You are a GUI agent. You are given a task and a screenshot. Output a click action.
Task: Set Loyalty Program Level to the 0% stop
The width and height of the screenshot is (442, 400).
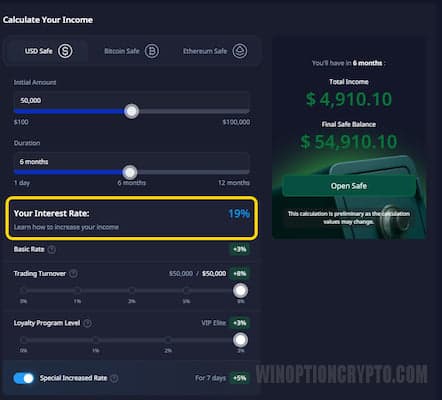click(x=23, y=340)
